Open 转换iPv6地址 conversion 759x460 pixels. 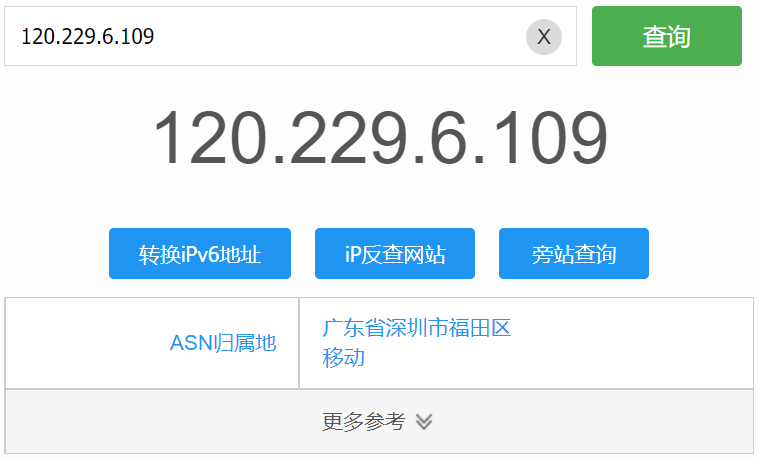tap(200, 253)
